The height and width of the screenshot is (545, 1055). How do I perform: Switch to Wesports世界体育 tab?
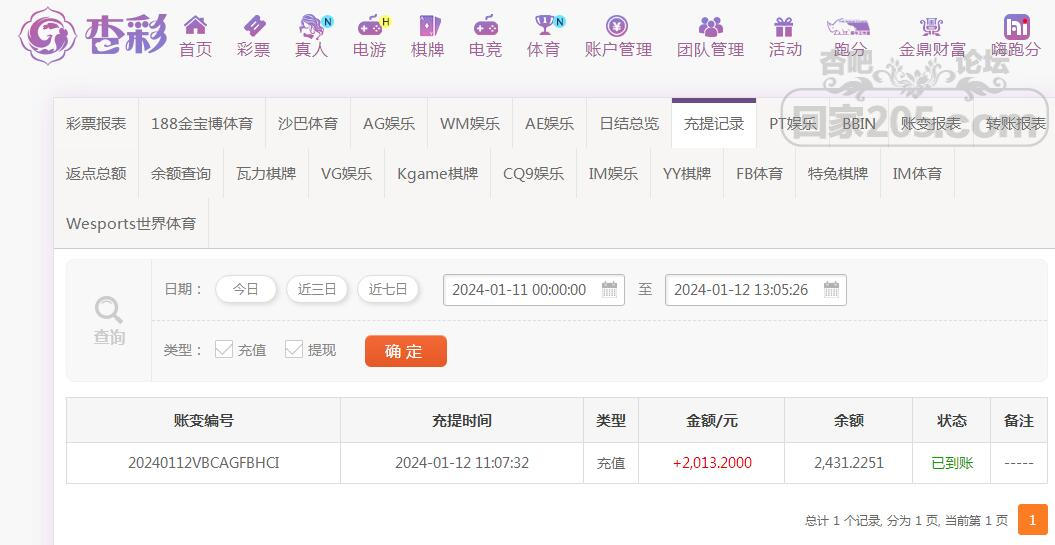click(x=131, y=223)
